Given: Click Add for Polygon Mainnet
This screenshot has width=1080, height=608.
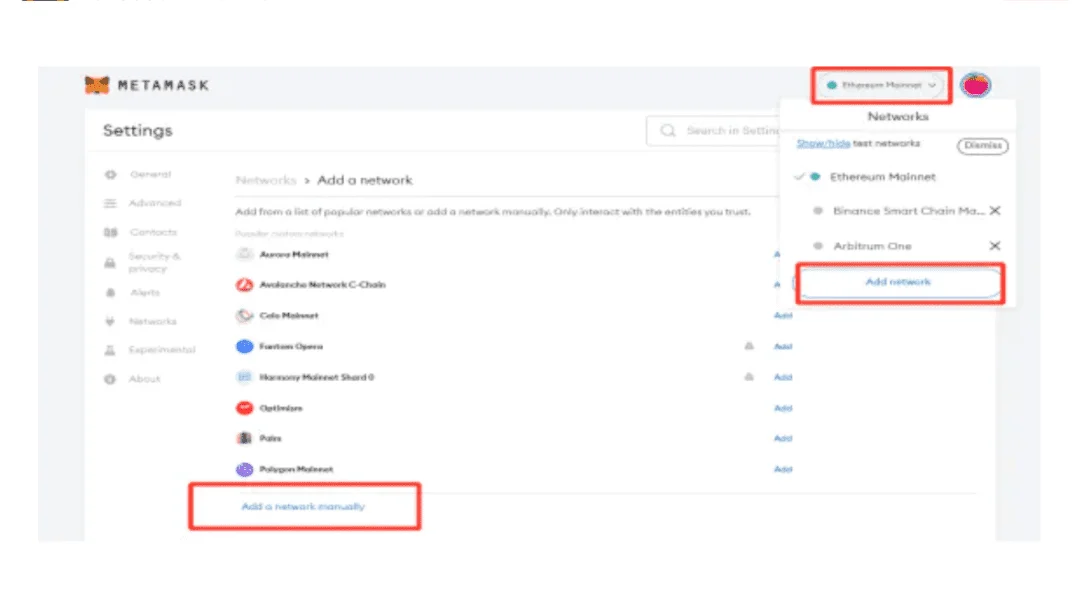Looking at the screenshot, I should coord(783,469).
